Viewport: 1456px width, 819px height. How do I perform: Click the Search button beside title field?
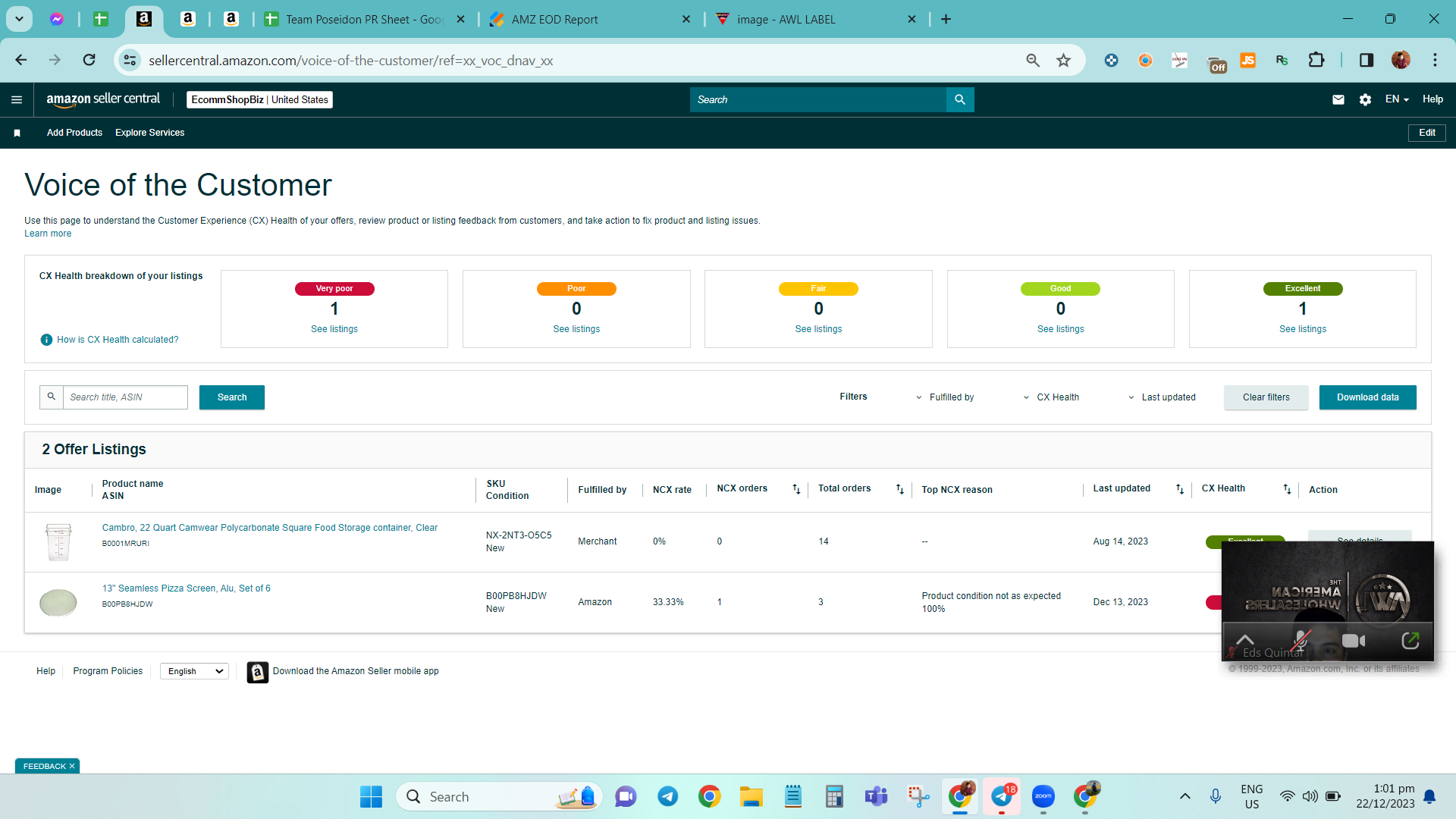(x=232, y=397)
